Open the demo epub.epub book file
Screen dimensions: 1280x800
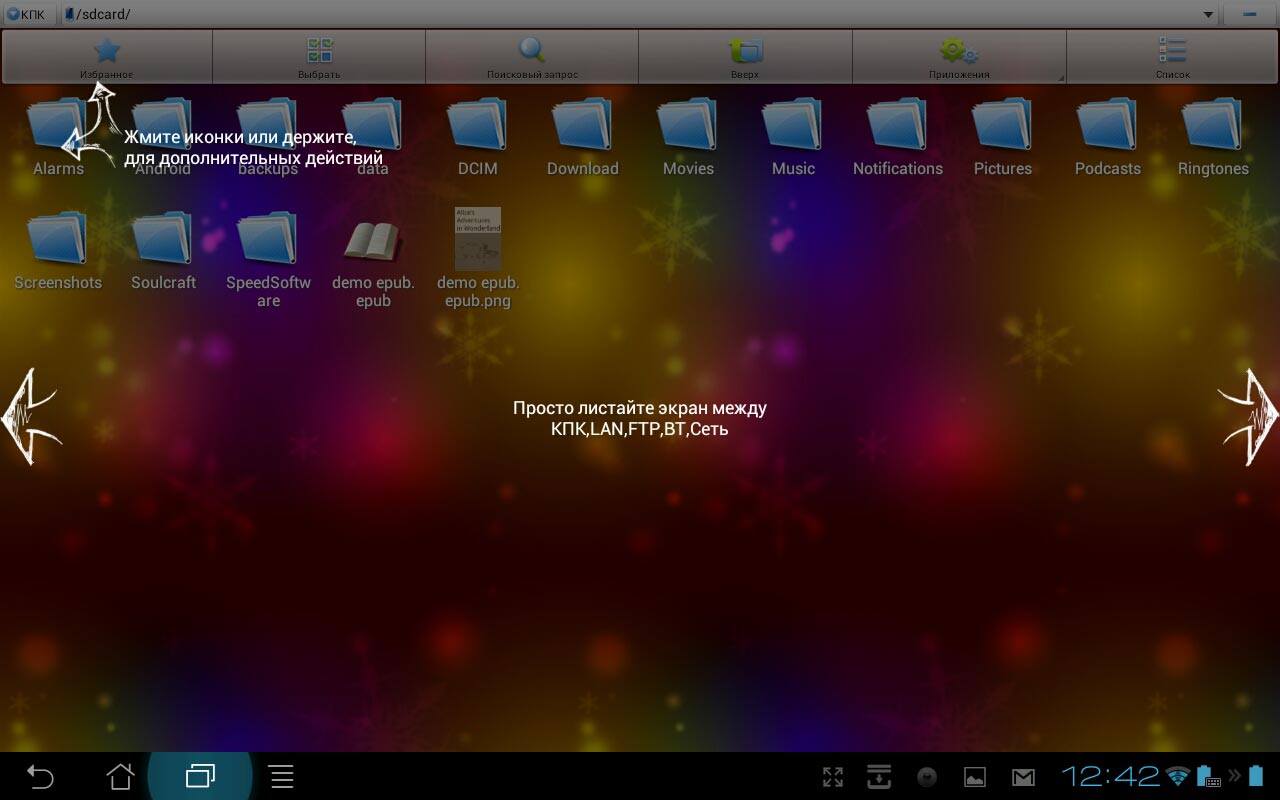373,241
